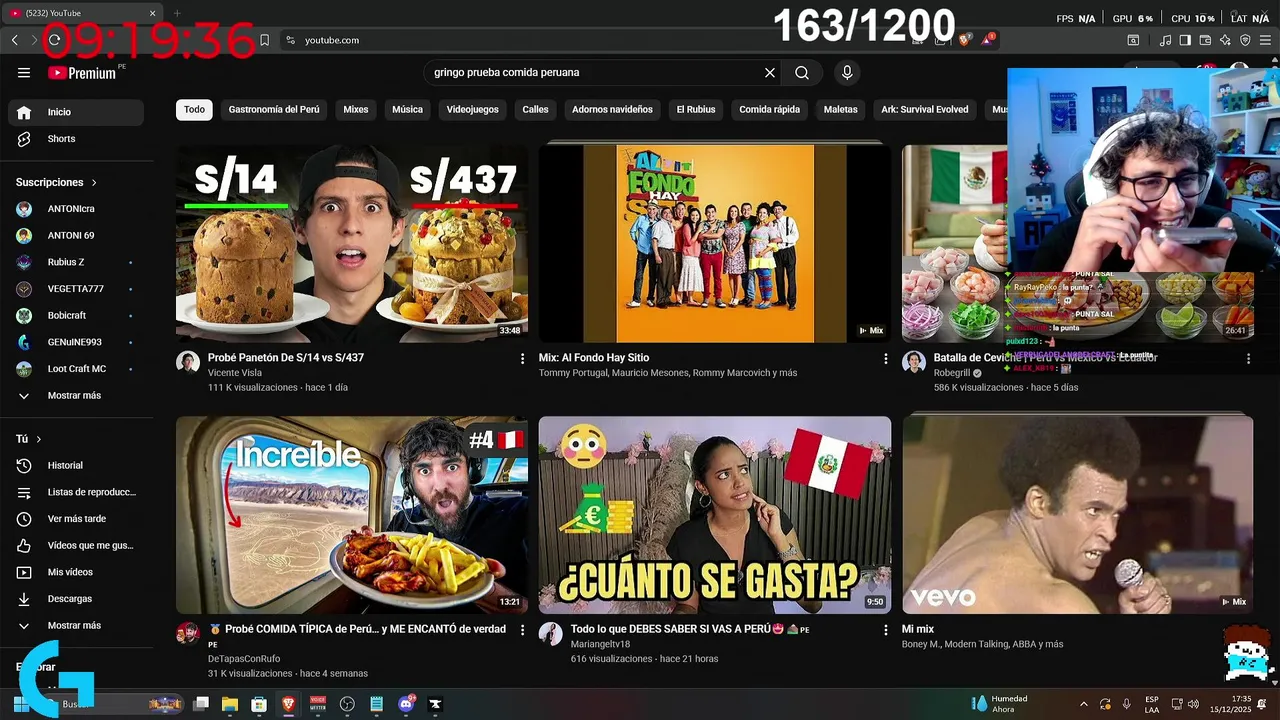Open Listas de reproducción in sidebar
This screenshot has height=720, width=1280.
(76, 492)
